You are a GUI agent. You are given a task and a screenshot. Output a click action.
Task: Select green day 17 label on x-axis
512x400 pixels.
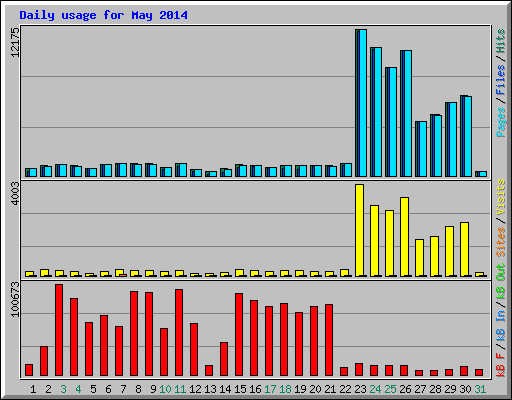[270, 389]
